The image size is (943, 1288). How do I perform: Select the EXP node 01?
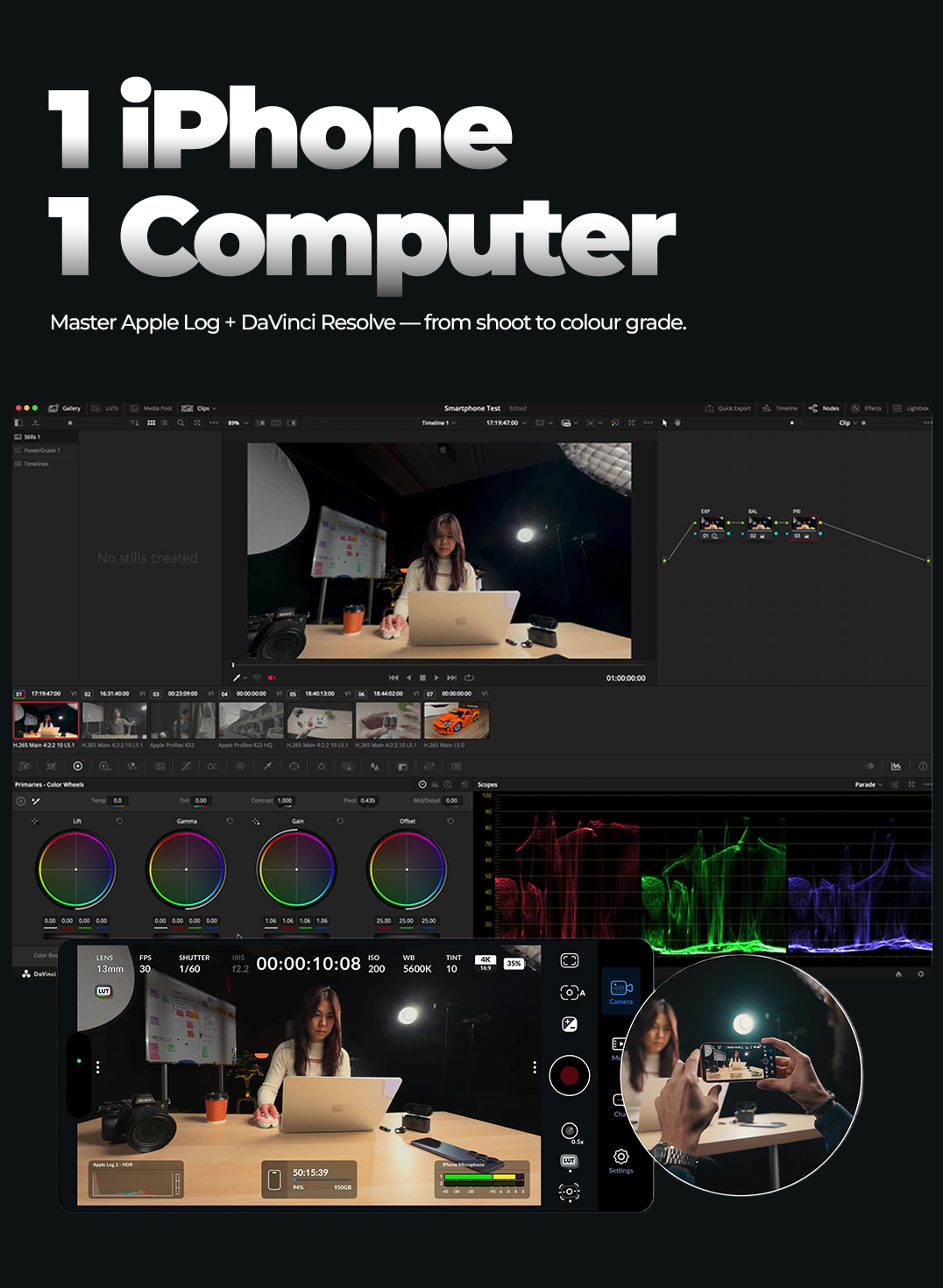712,527
